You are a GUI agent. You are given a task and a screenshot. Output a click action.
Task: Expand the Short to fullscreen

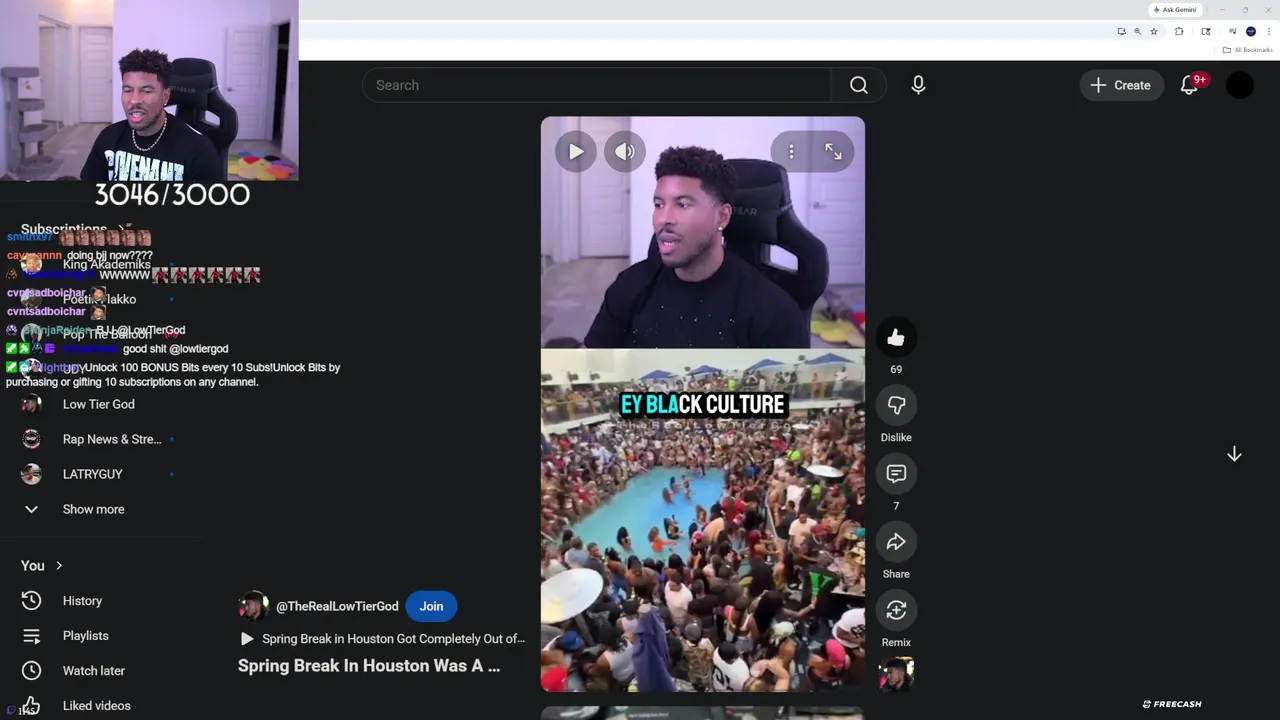(x=833, y=152)
